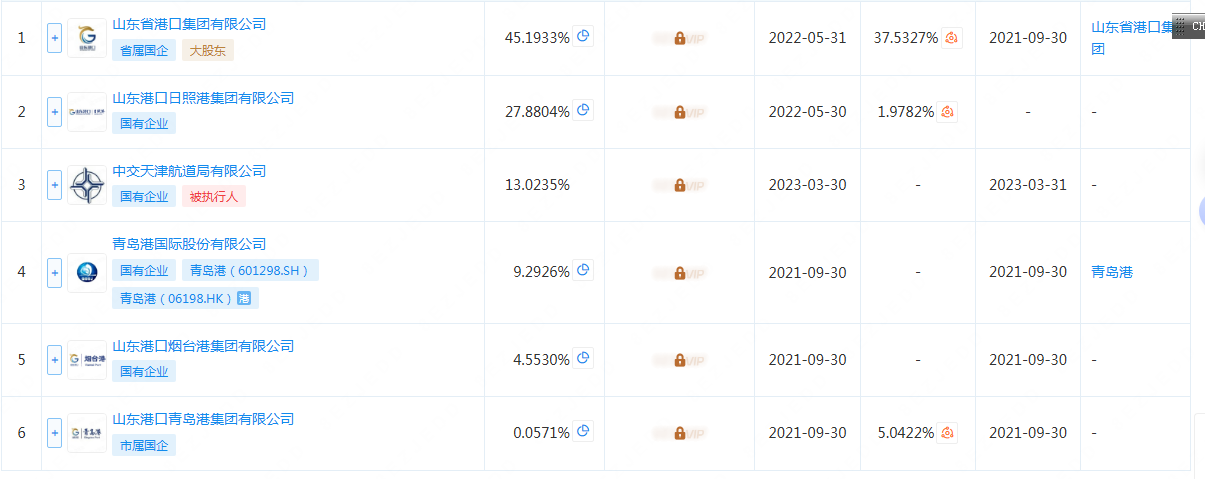Click orange equity icon beside 5.0422%

948,433
